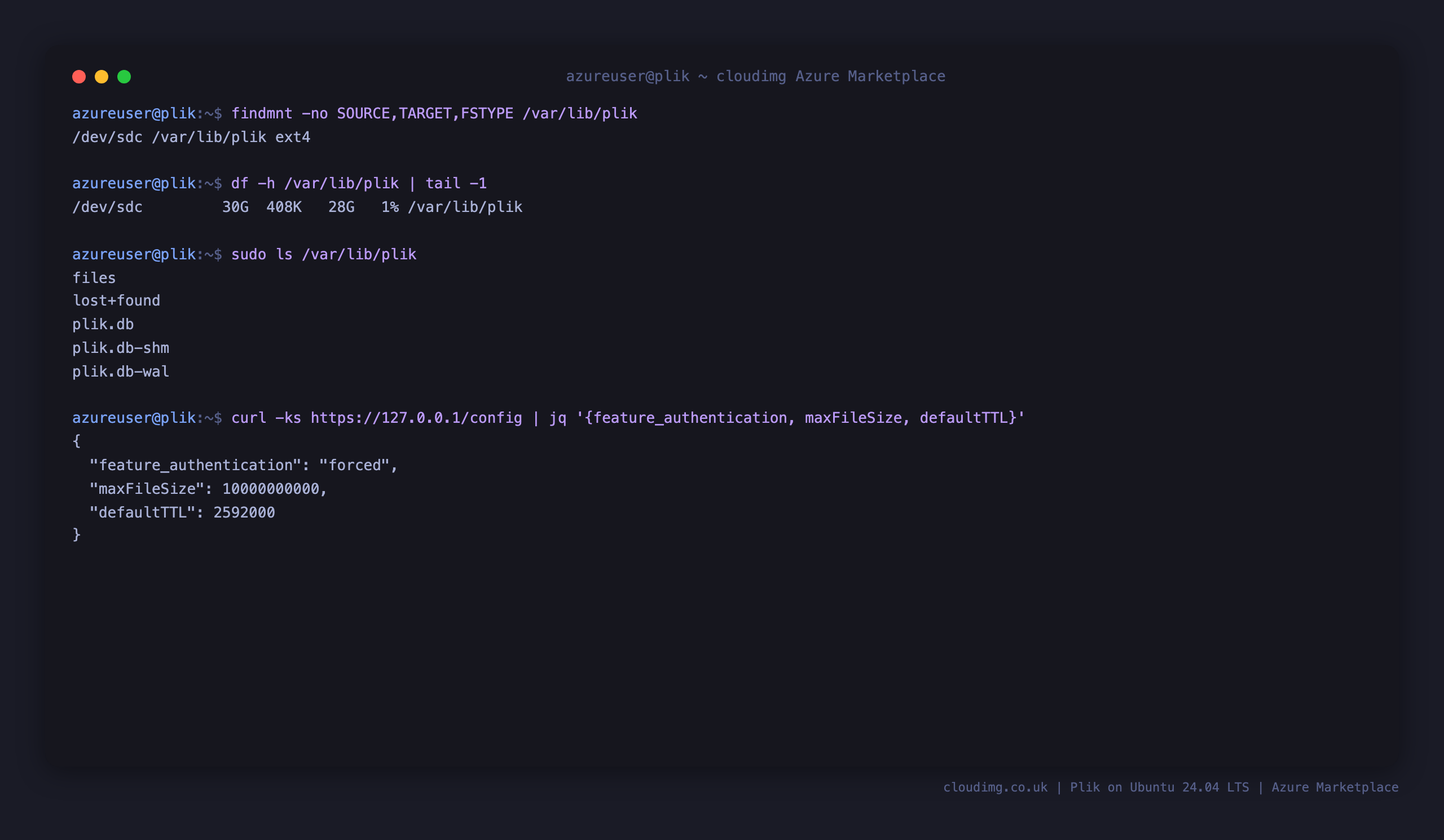Viewport: 1444px width, 840px height.
Task: Click the maxFileSize value 10000000000
Action: tap(270, 488)
